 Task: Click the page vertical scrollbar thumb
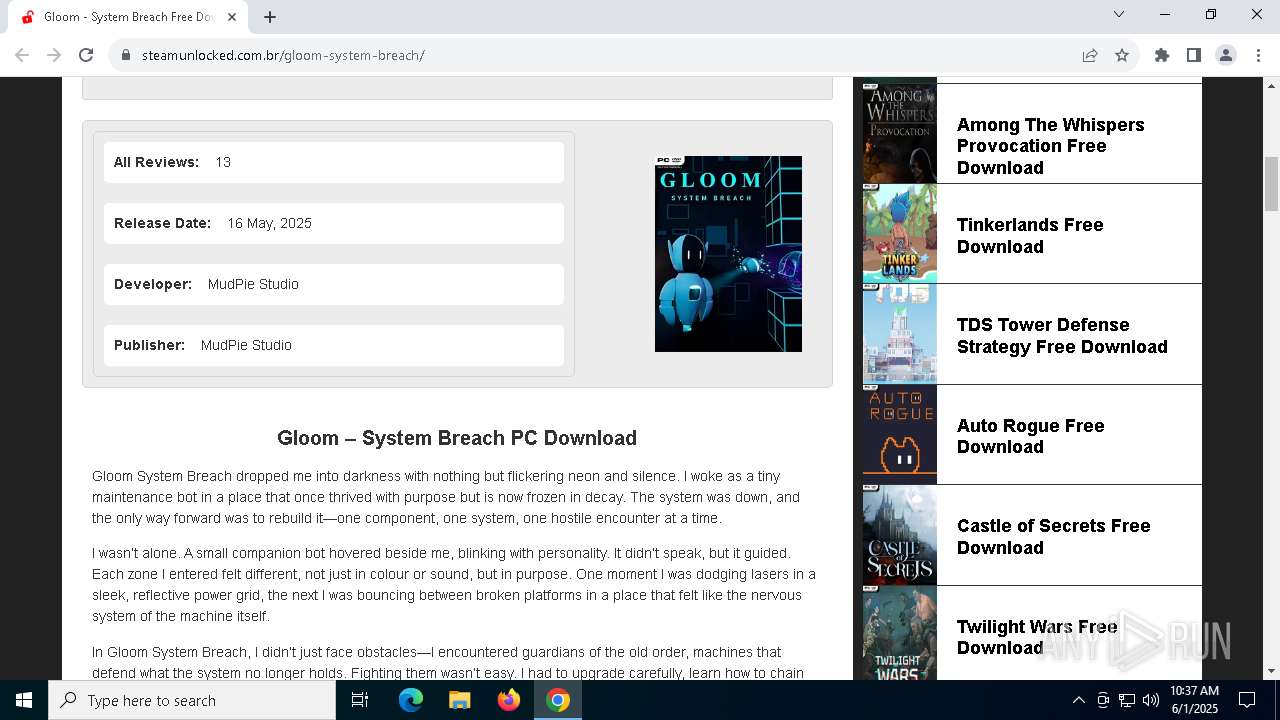pos(1271,183)
